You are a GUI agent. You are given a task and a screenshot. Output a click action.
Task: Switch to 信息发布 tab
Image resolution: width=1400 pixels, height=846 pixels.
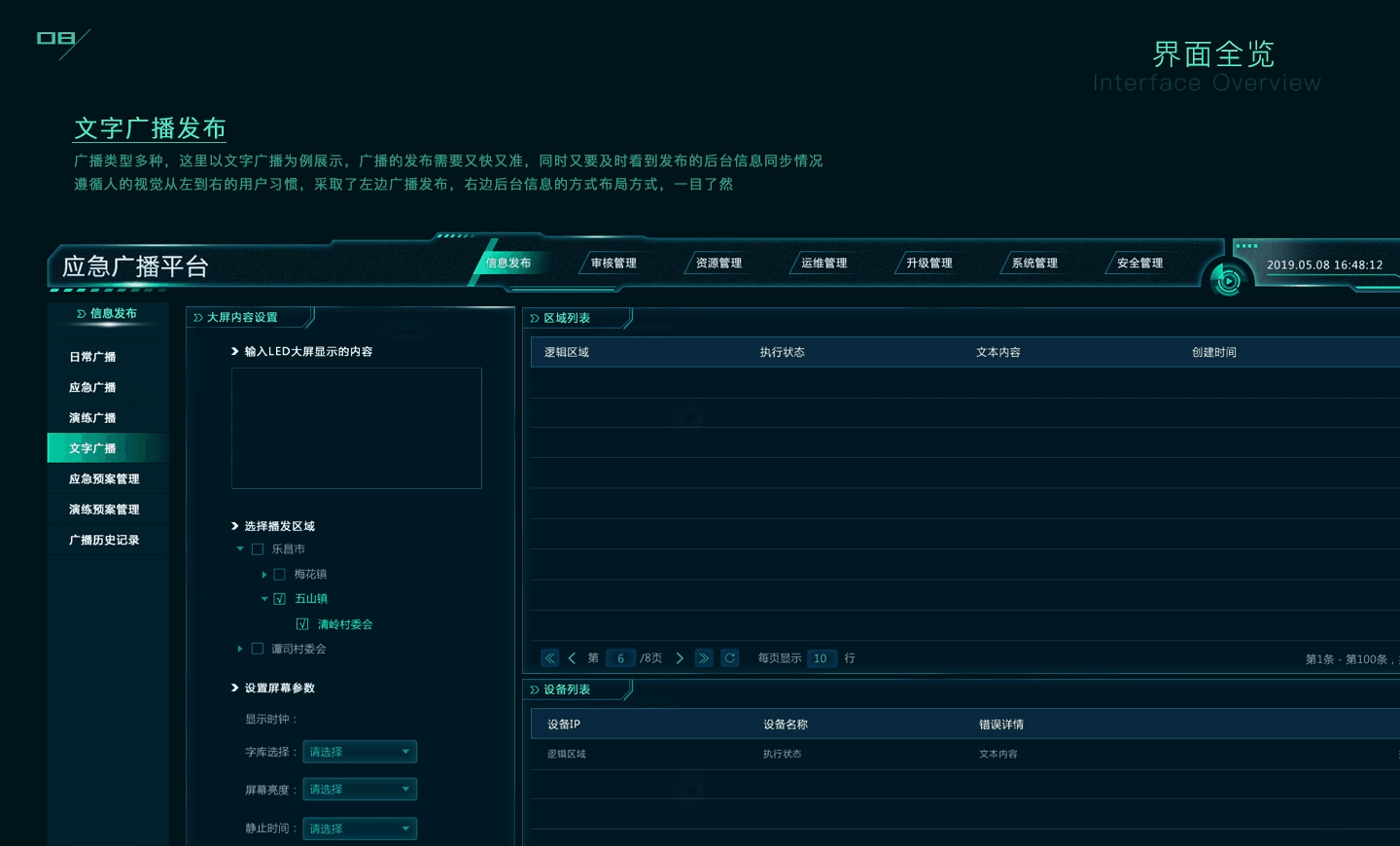508,263
